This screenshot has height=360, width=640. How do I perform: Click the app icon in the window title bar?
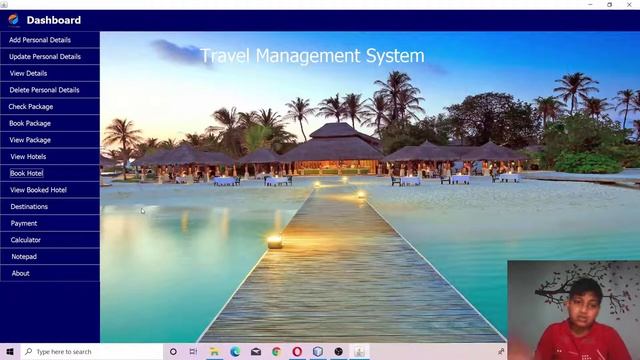coord(4,4)
